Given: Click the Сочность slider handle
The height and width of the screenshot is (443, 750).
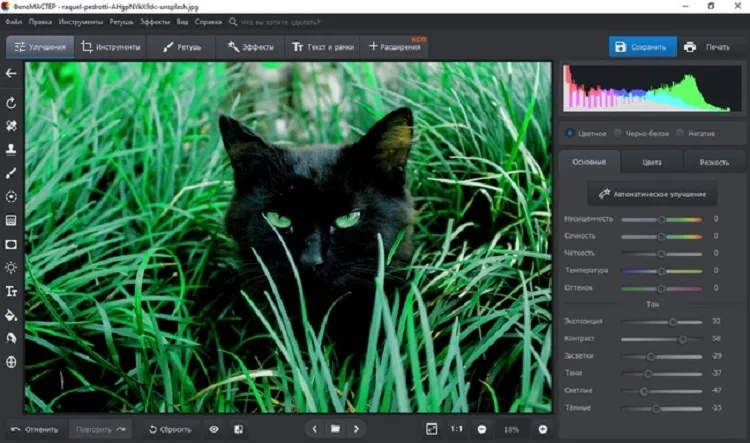Looking at the screenshot, I should 661,237.
